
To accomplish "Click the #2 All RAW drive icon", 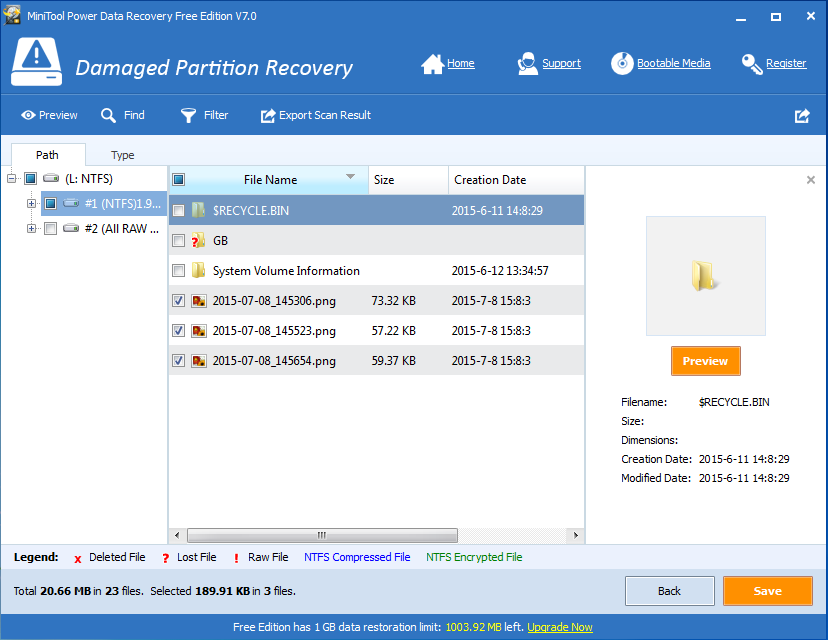I will [71, 228].
